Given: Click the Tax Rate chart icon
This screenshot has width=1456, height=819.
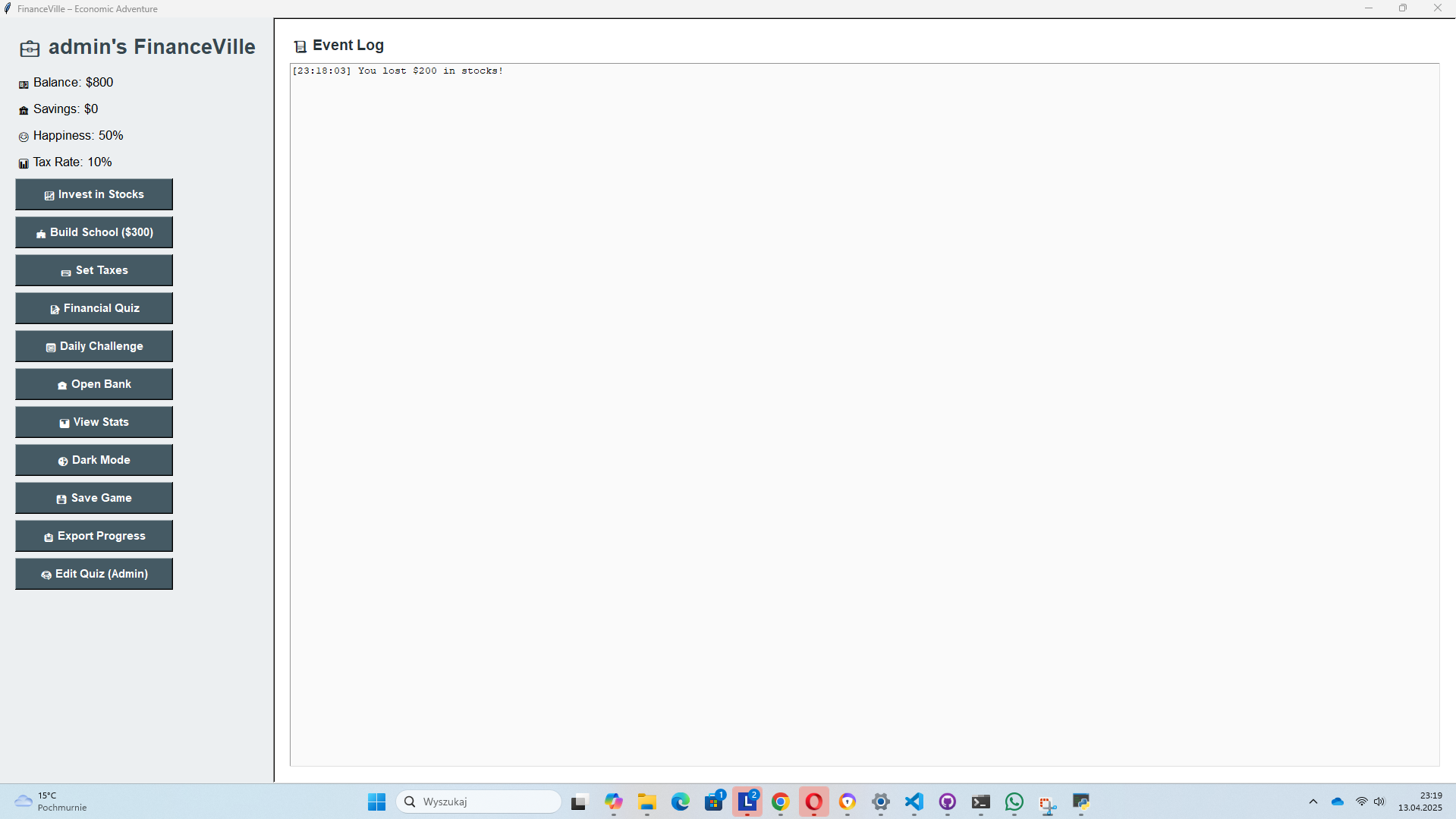Looking at the screenshot, I should [x=24, y=164].
